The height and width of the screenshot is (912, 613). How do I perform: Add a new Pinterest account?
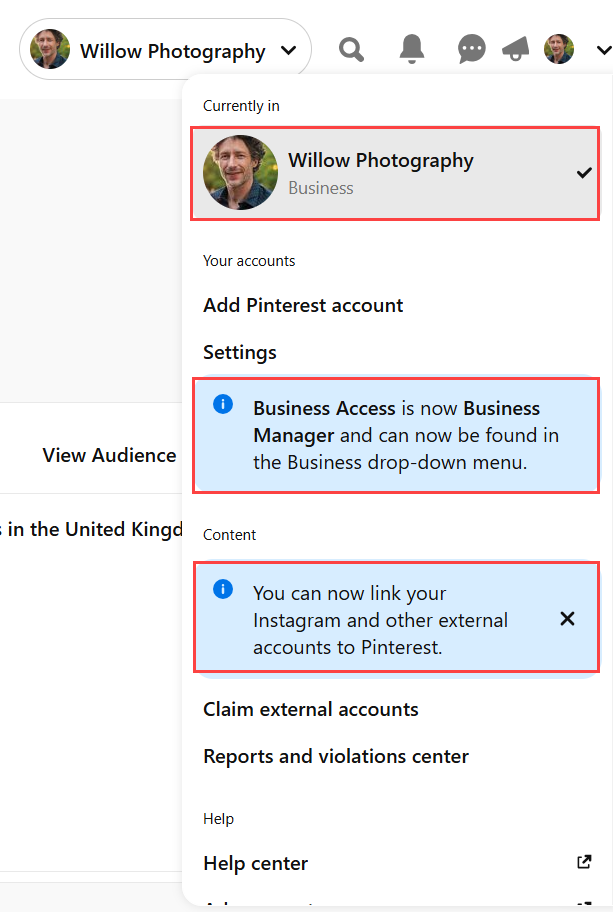click(303, 305)
